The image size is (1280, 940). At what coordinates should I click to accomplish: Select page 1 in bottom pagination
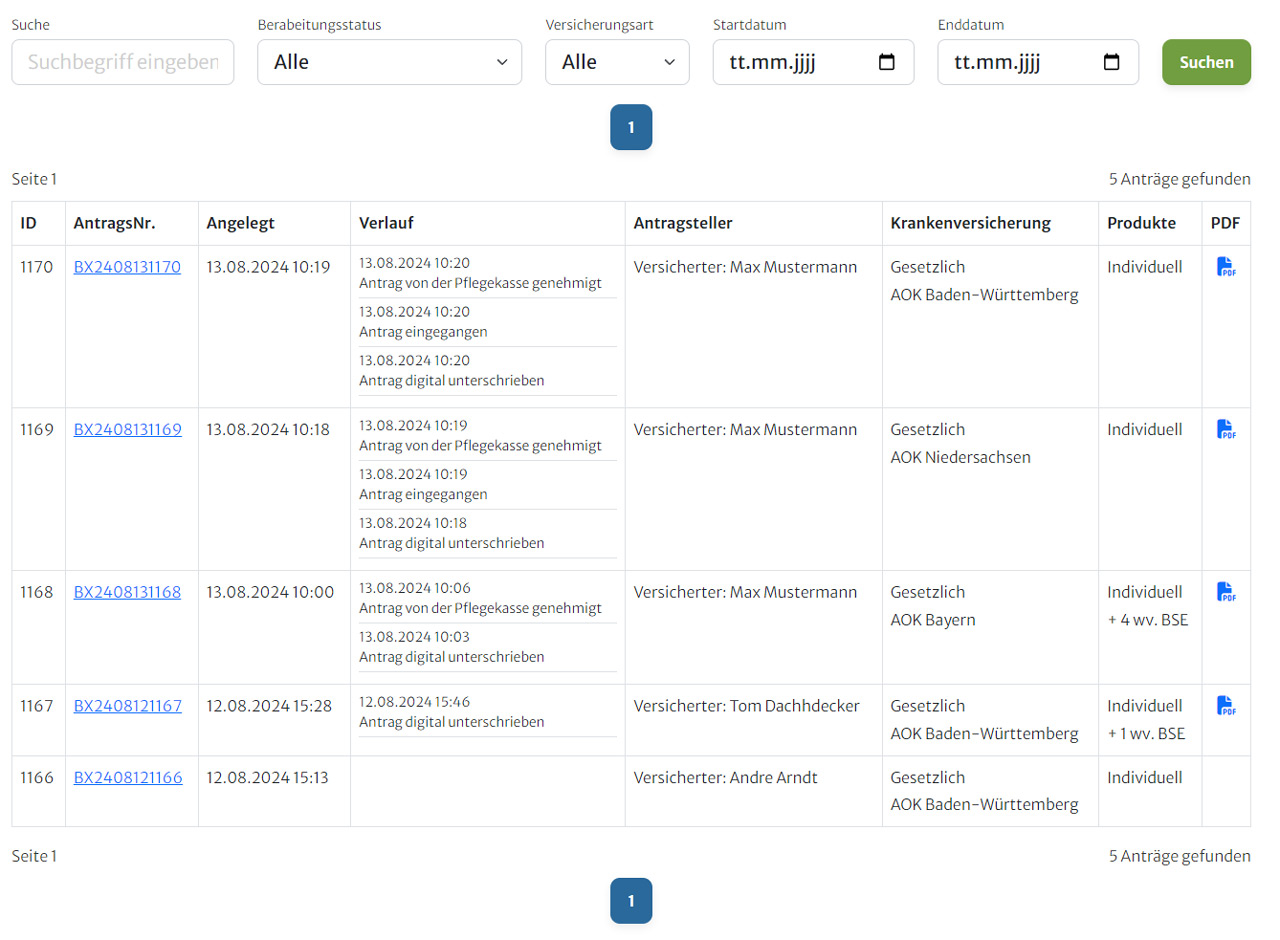click(631, 901)
